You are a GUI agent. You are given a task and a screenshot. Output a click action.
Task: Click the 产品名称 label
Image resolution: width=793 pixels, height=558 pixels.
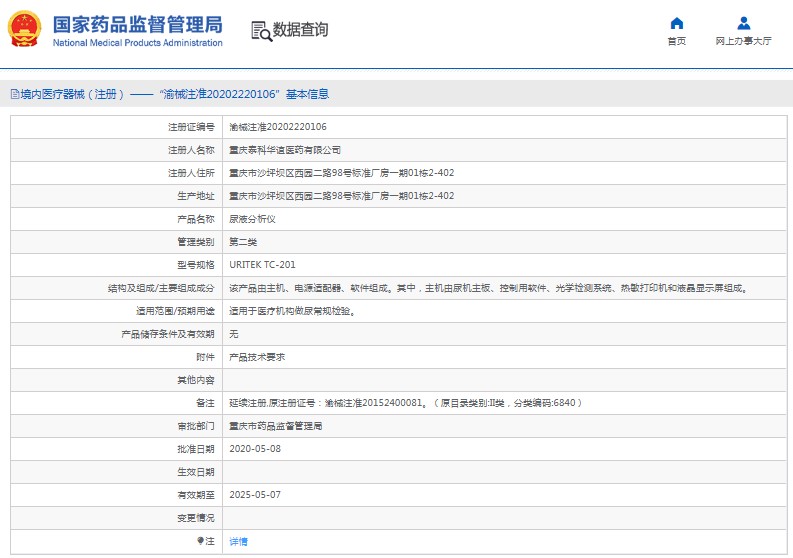tap(196, 219)
